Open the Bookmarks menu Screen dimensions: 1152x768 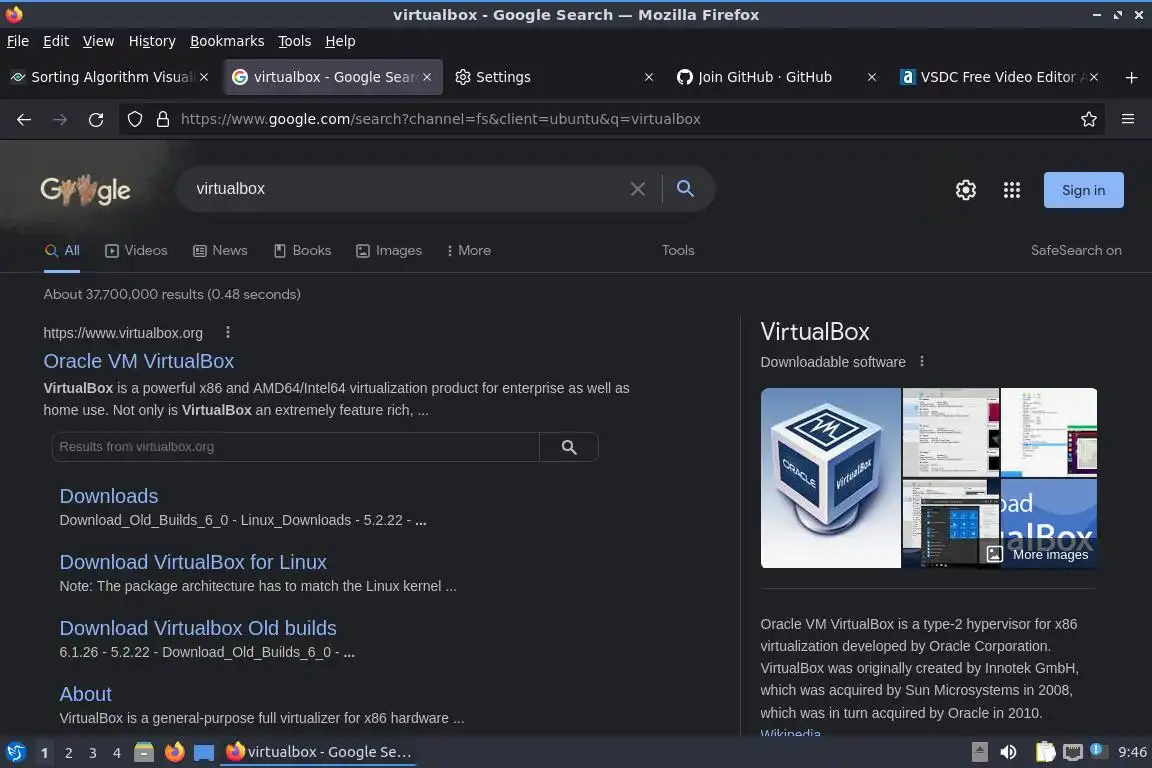227,41
